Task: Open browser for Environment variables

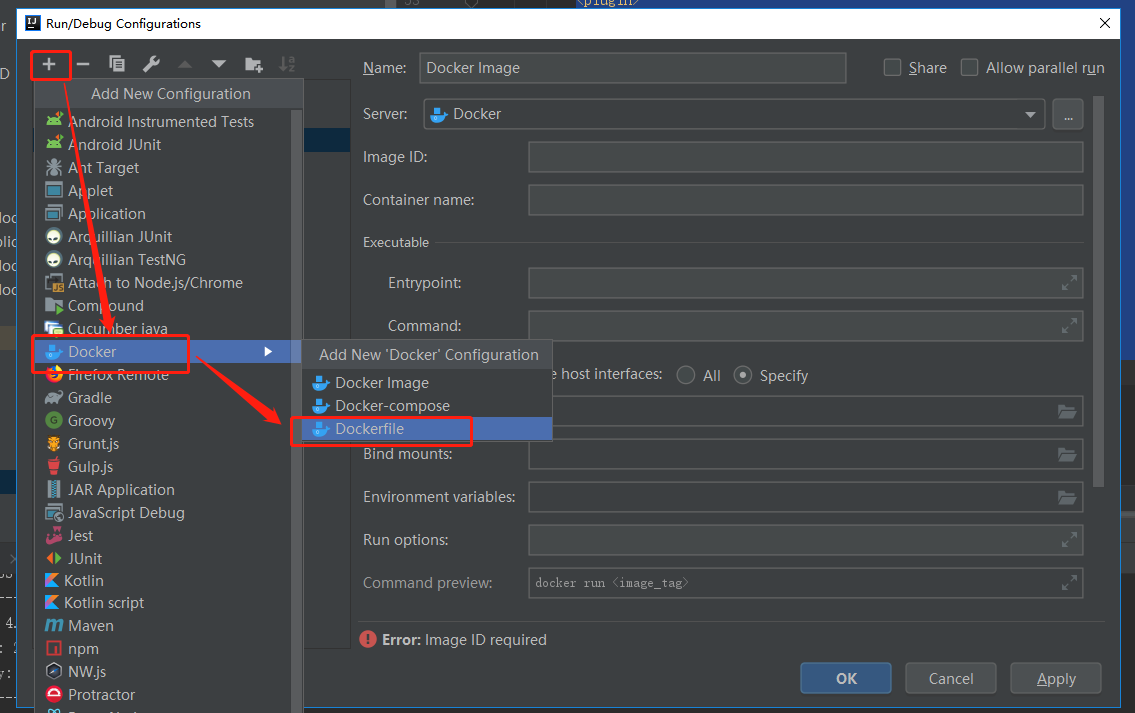Action: 1067,497
